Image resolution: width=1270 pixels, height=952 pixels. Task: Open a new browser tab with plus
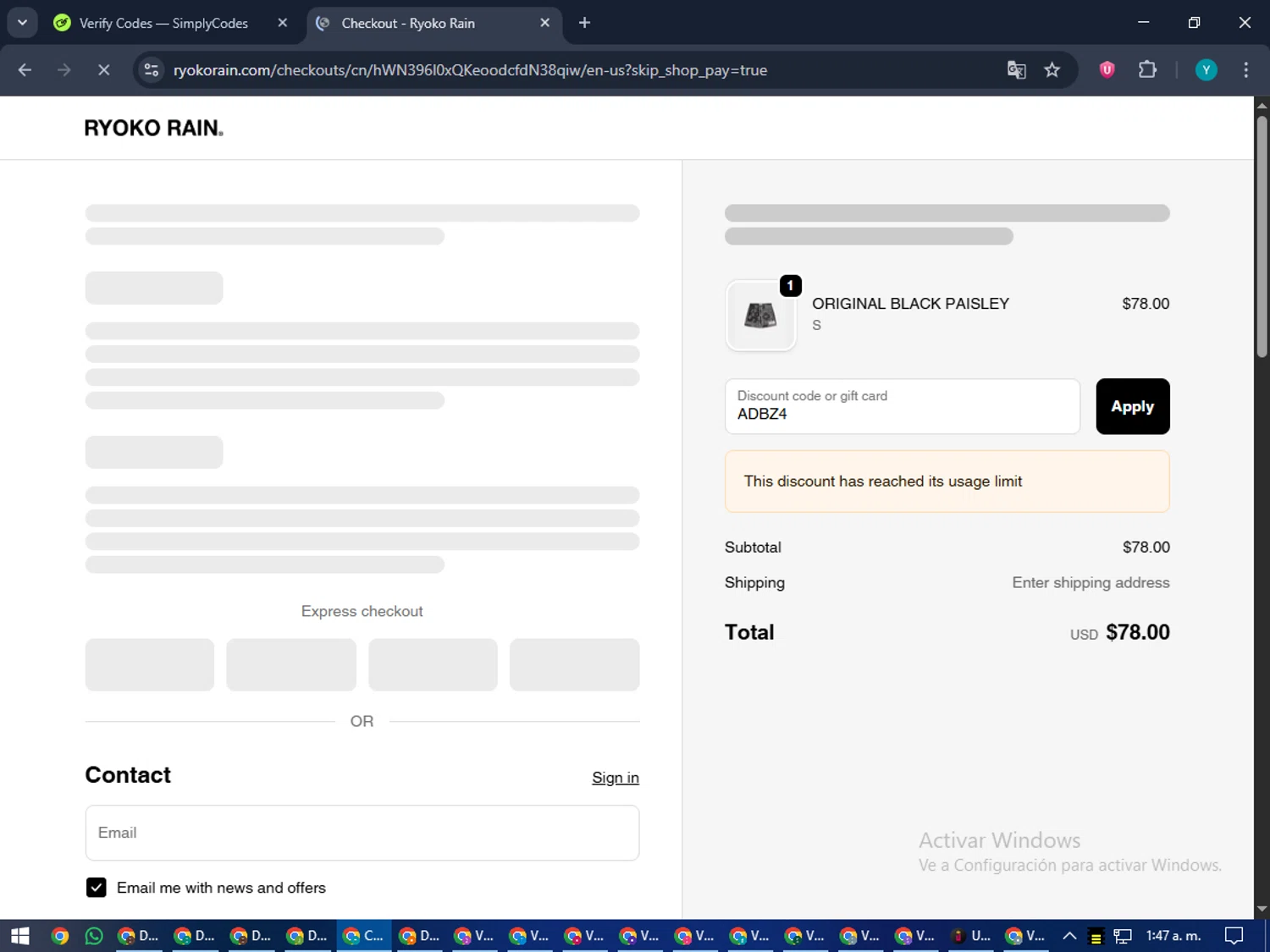click(x=584, y=23)
